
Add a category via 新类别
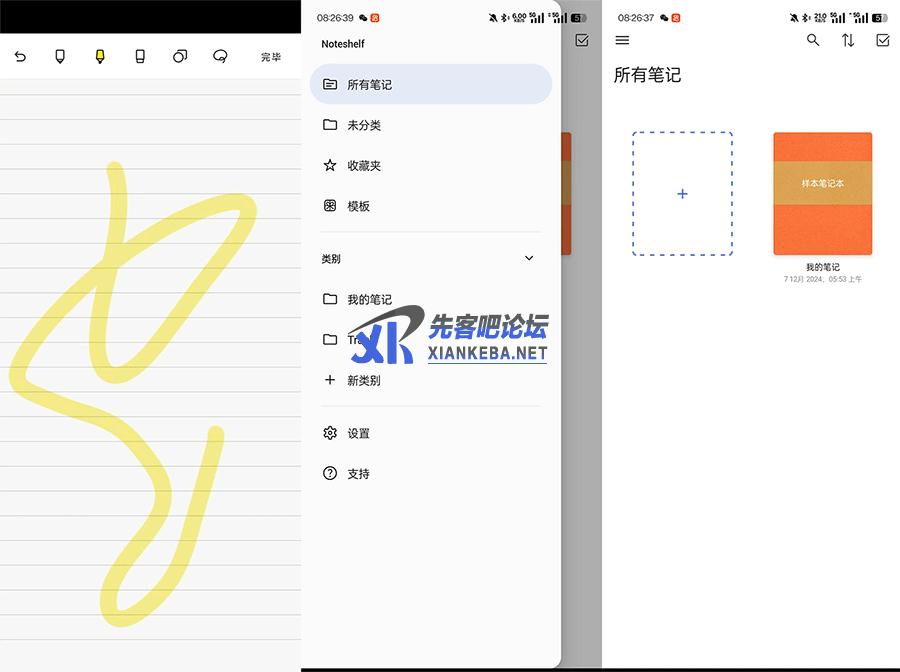[x=363, y=380]
